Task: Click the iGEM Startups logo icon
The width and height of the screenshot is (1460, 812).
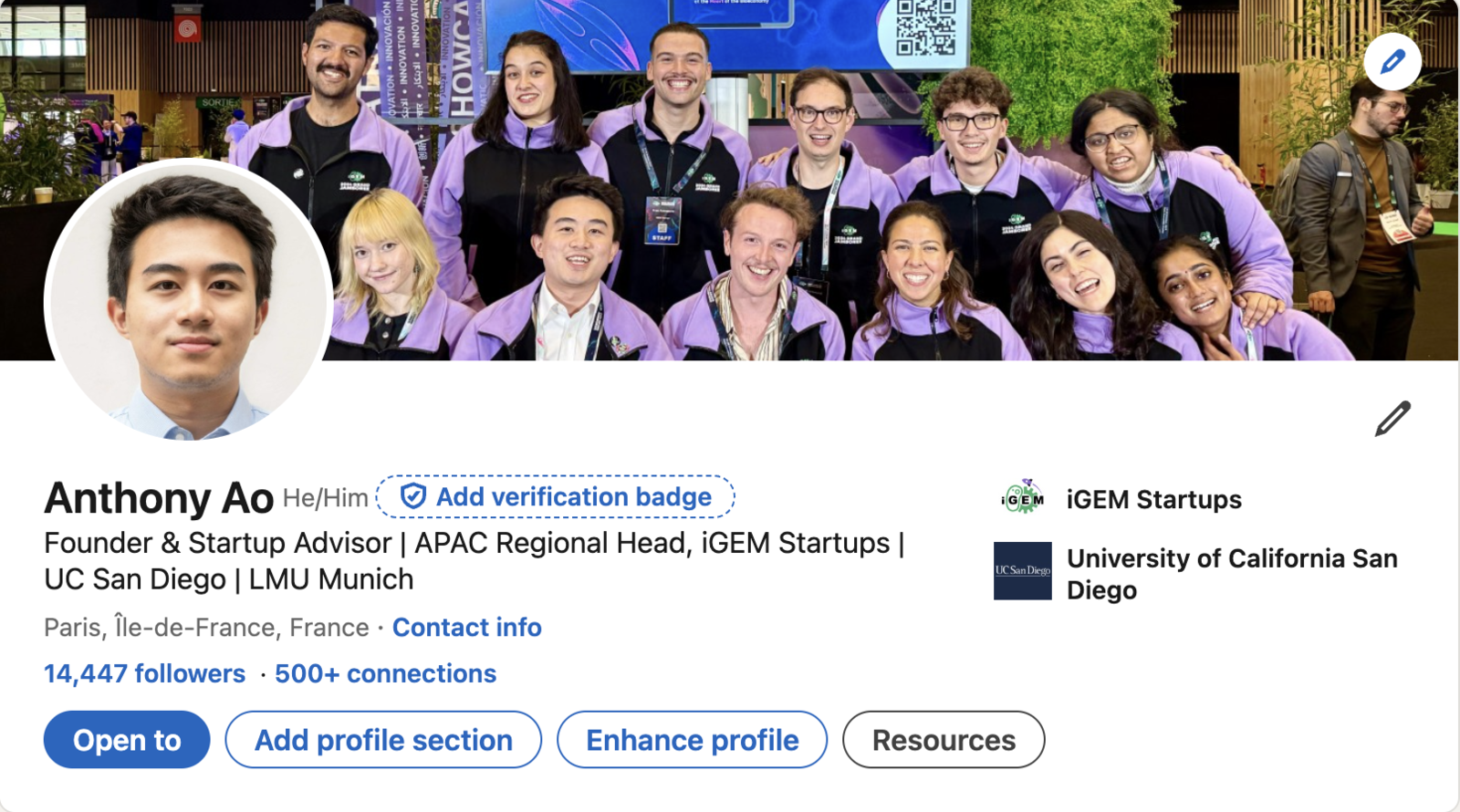Action: pos(1022,499)
